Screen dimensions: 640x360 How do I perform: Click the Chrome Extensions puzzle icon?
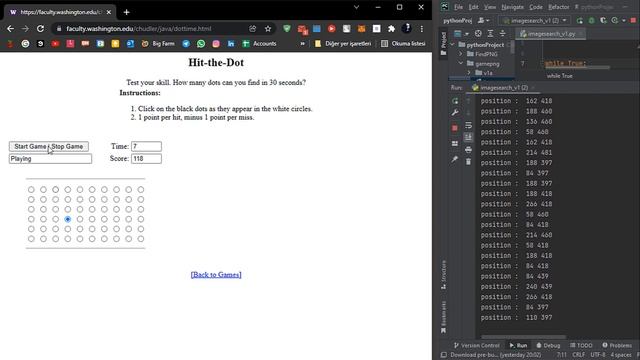(x=391, y=29)
